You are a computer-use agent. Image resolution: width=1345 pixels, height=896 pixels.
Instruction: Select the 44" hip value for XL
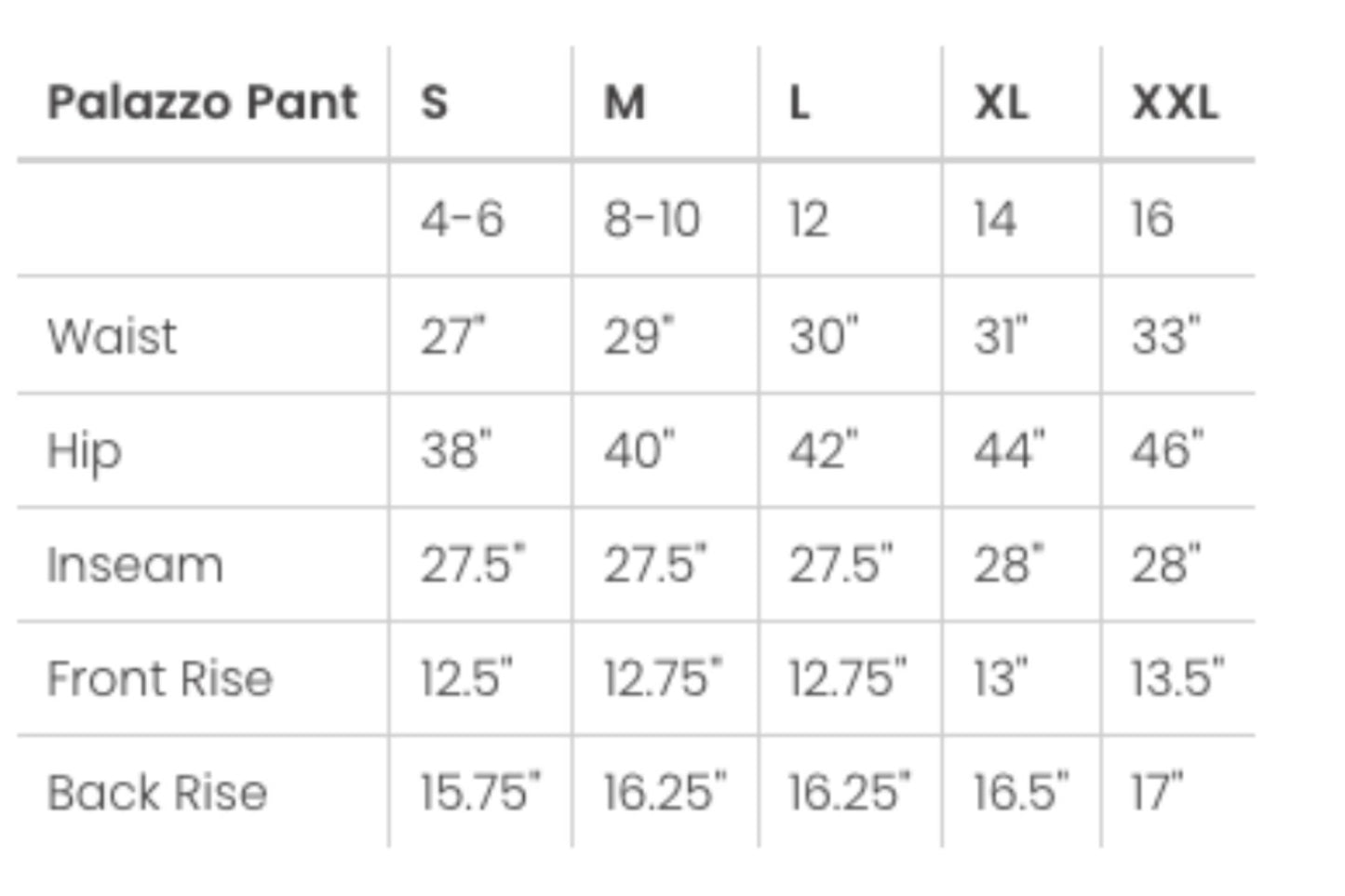click(1009, 450)
